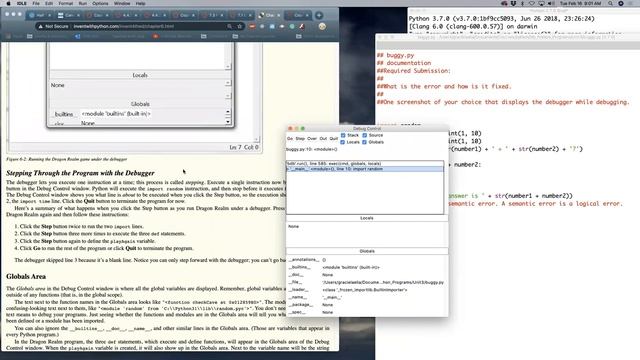Image resolution: width=640 pixels, height=360 pixels.
Task: Close the active Cha browser tab
Action: (x=279, y=16)
